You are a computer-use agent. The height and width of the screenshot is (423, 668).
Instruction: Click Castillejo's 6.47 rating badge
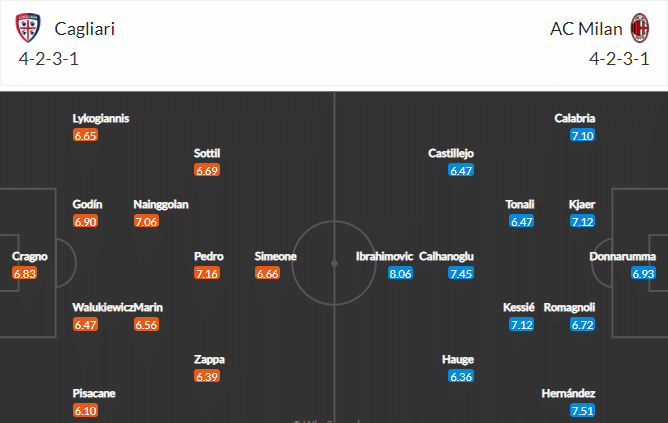pyautogui.click(x=461, y=170)
